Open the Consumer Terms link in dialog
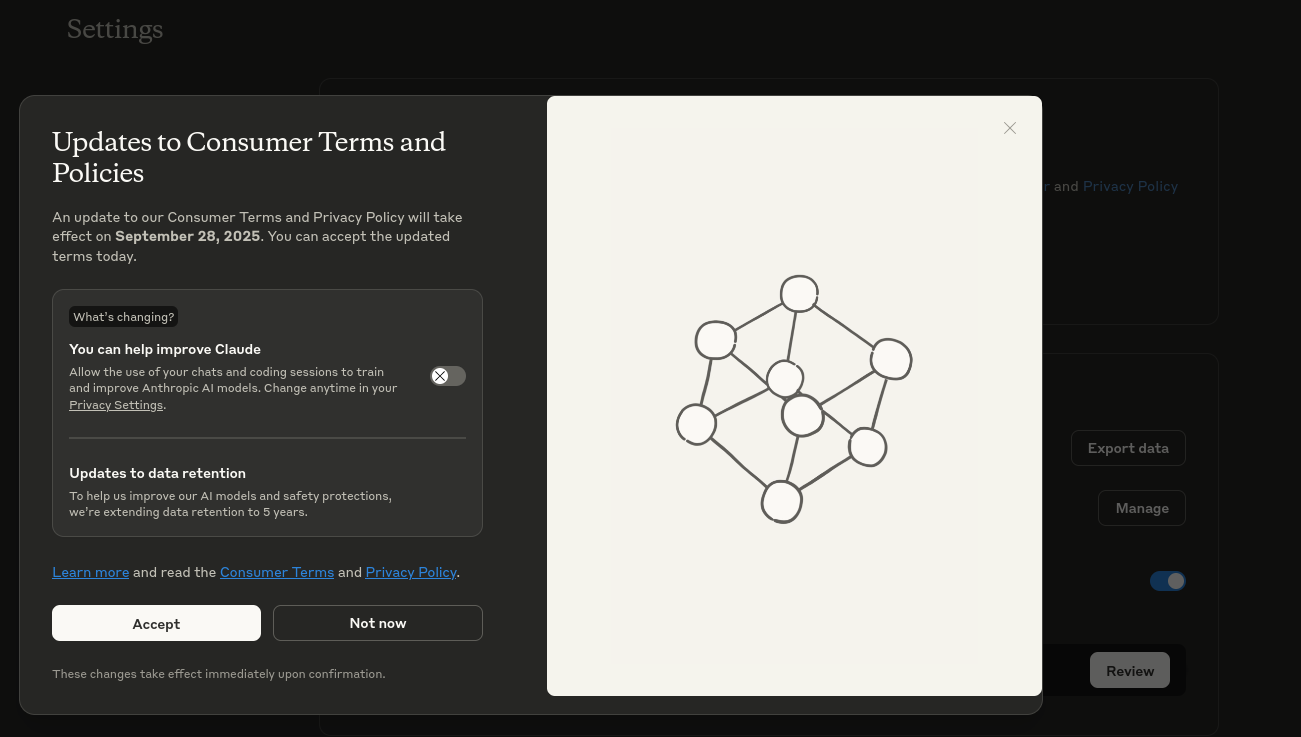This screenshot has width=1301, height=737. 277,572
